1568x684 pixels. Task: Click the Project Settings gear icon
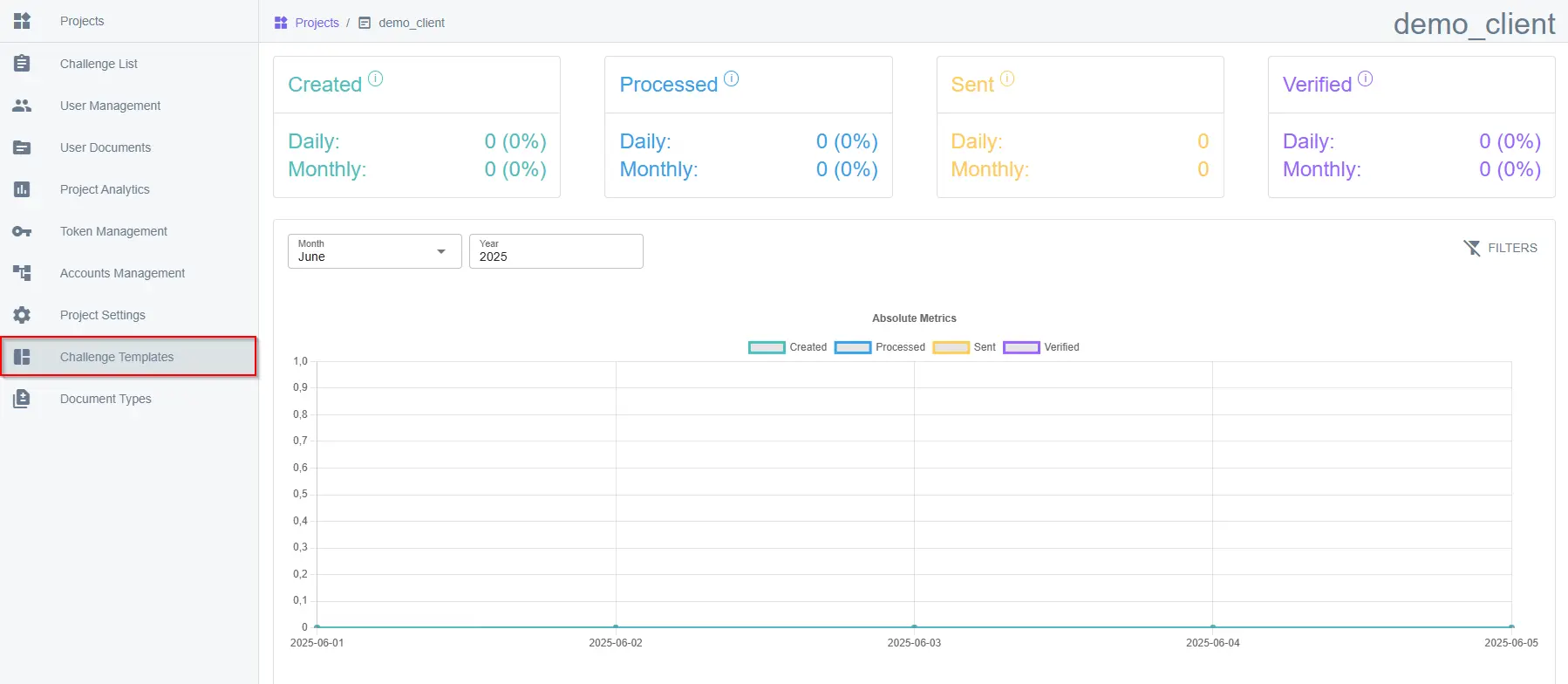pyautogui.click(x=22, y=315)
